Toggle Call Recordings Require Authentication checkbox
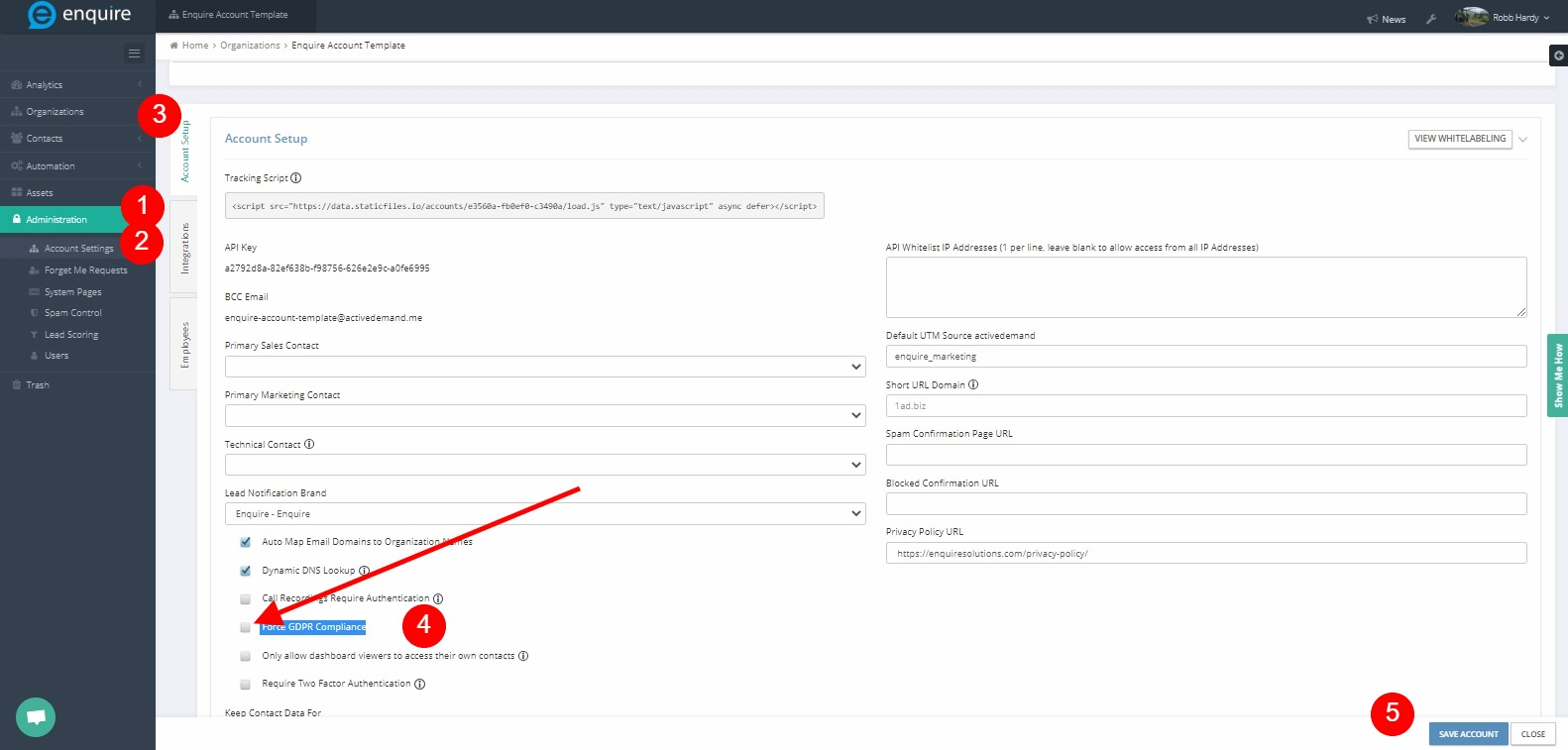Screen dimensions: 1568x750 (245, 599)
